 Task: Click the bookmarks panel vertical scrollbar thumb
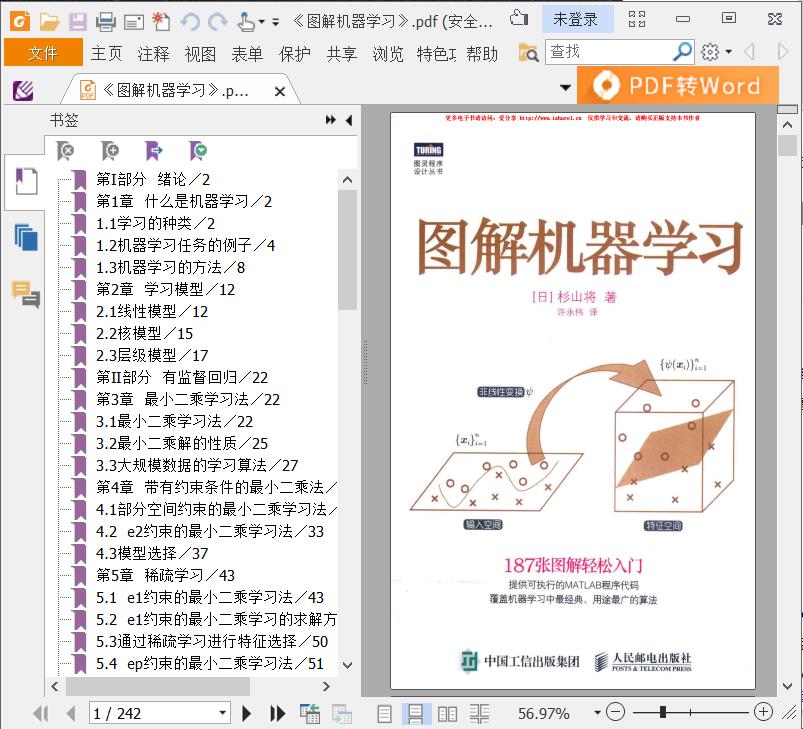[x=347, y=250]
